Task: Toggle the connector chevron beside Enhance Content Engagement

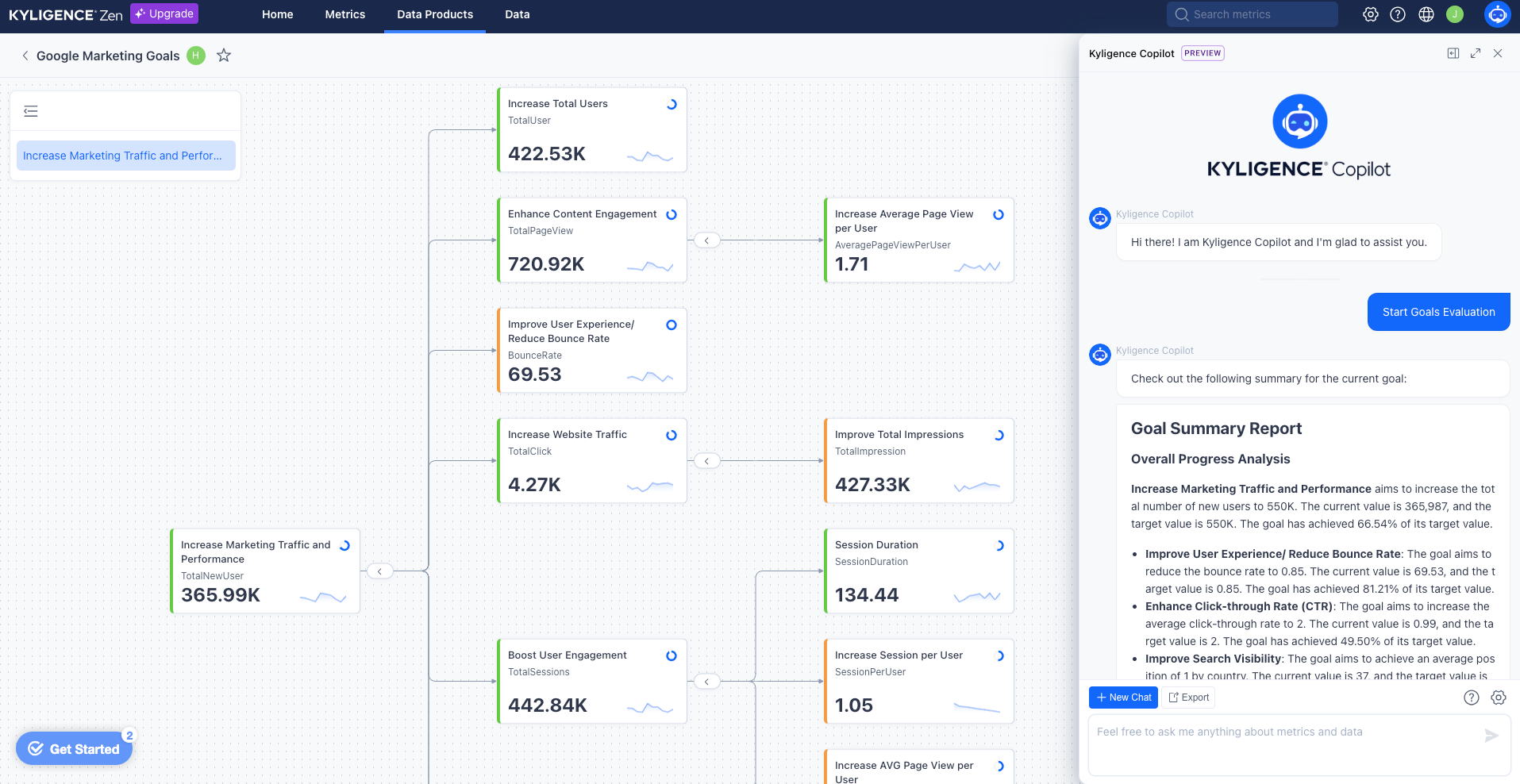Action: tap(707, 240)
